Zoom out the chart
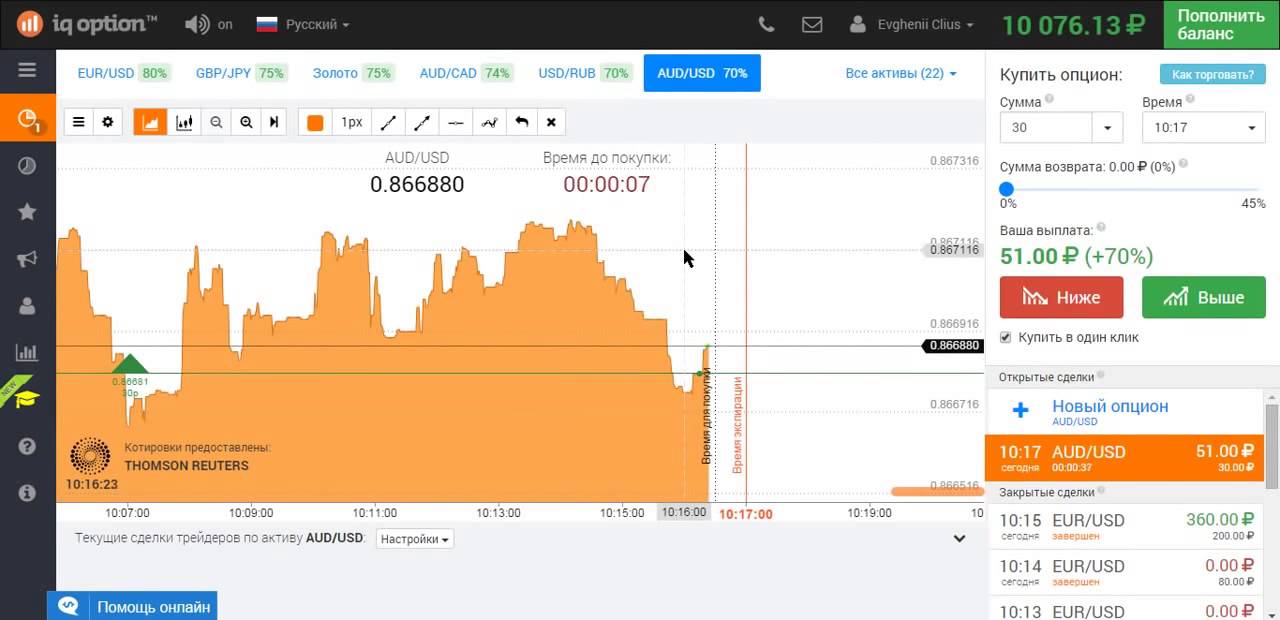1280x620 pixels. point(216,122)
